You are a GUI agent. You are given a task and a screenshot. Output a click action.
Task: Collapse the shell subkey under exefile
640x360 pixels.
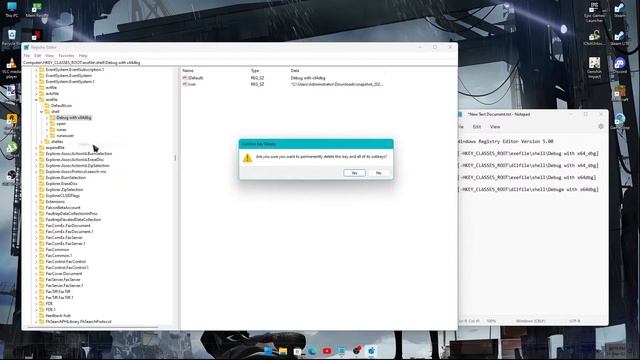pos(41,111)
